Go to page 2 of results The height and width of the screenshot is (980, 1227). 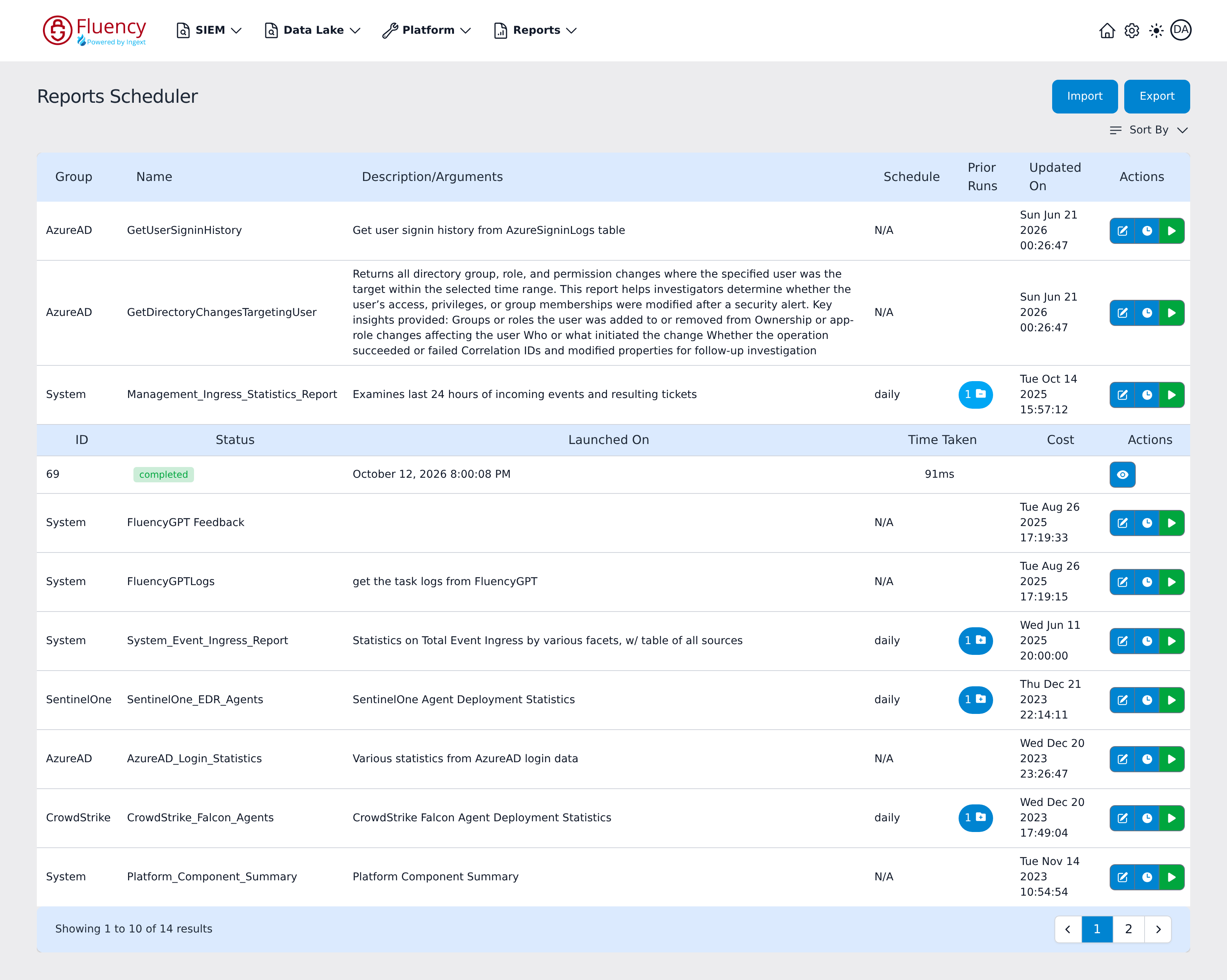(1128, 929)
